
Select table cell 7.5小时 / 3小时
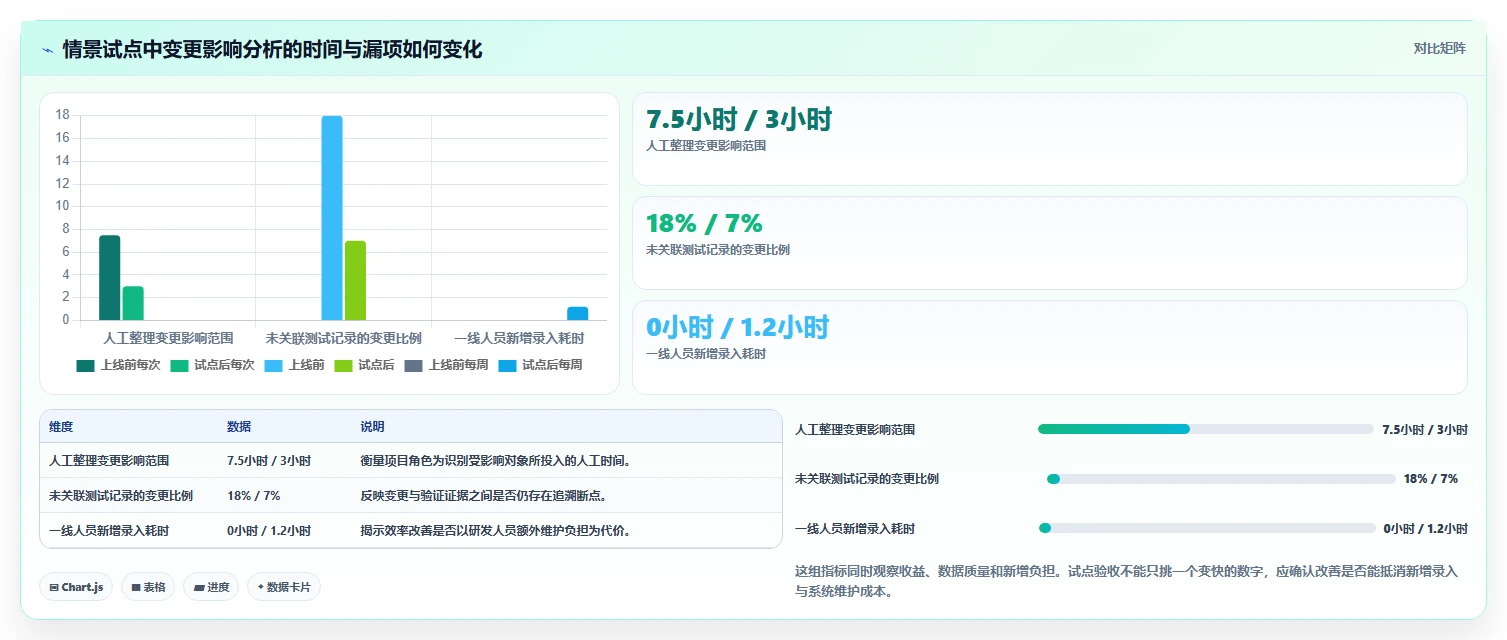269,461
